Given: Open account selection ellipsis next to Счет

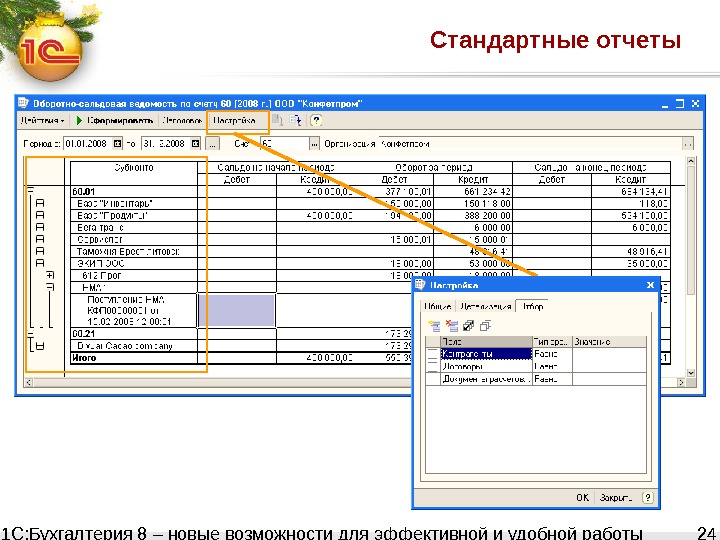Looking at the screenshot, I should click(x=314, y=144).
